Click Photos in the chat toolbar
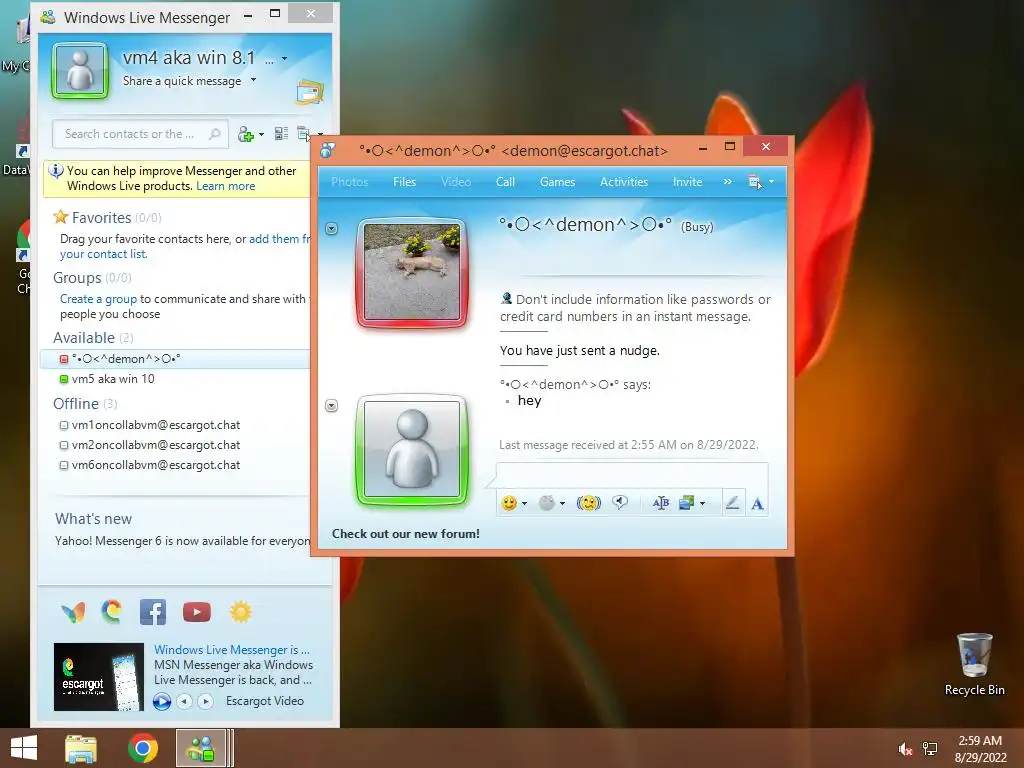Viewport: 1024px width, 768px height. click(349, 182)
